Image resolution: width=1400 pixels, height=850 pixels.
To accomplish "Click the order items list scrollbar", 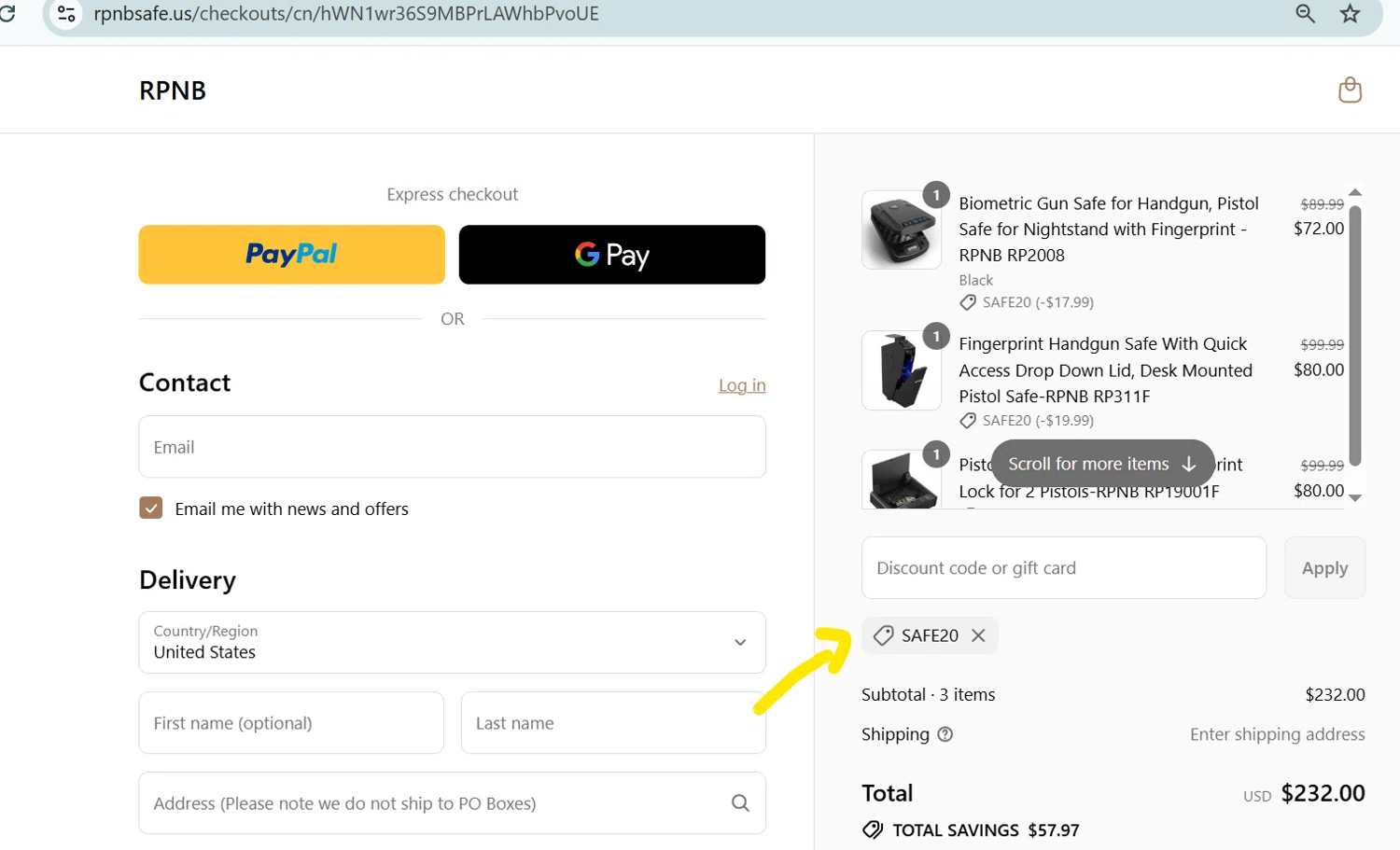I will pos(1355,335).
